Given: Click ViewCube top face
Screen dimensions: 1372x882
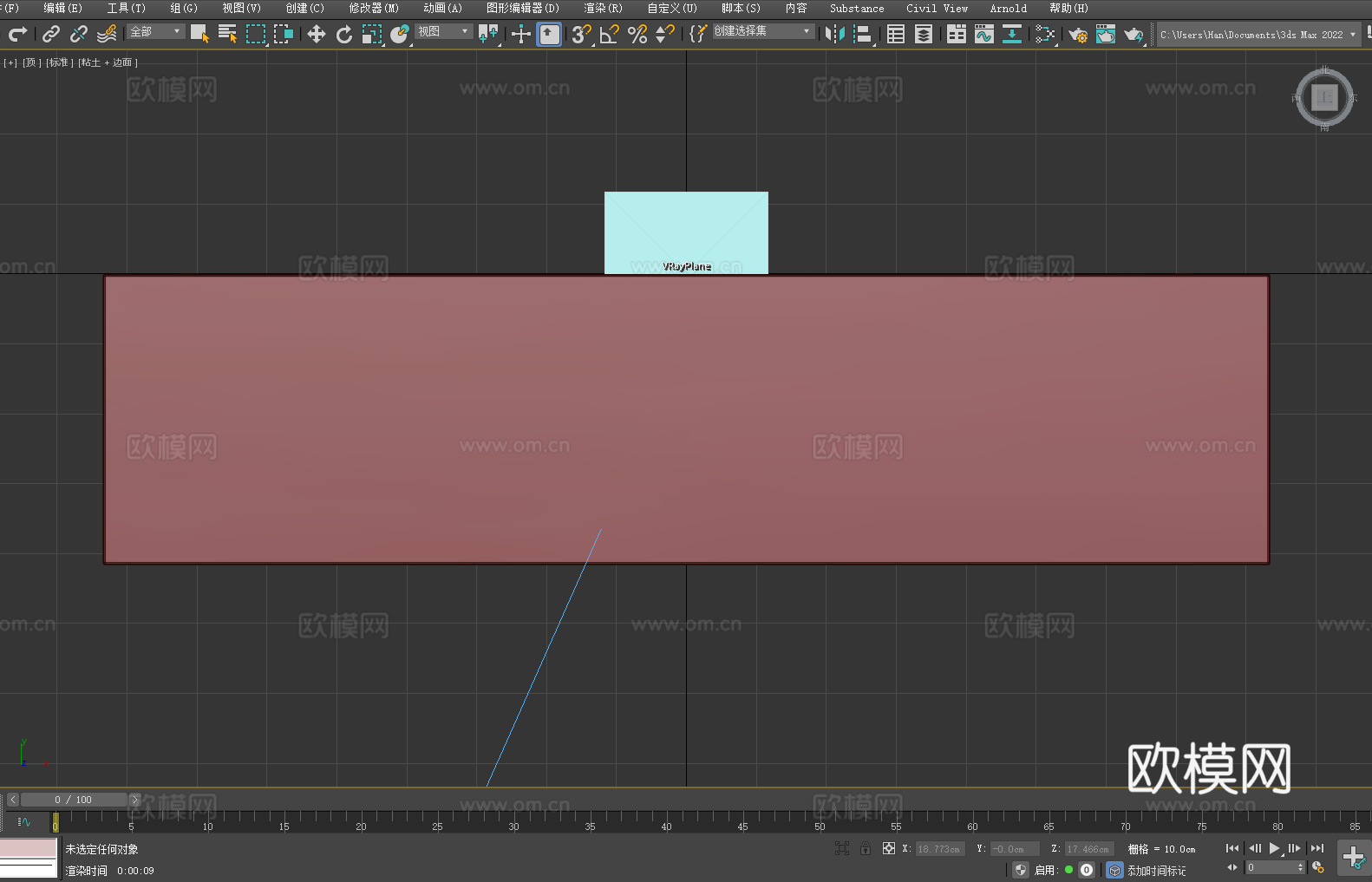Looking at the screenshot, I should point(1324,97).
